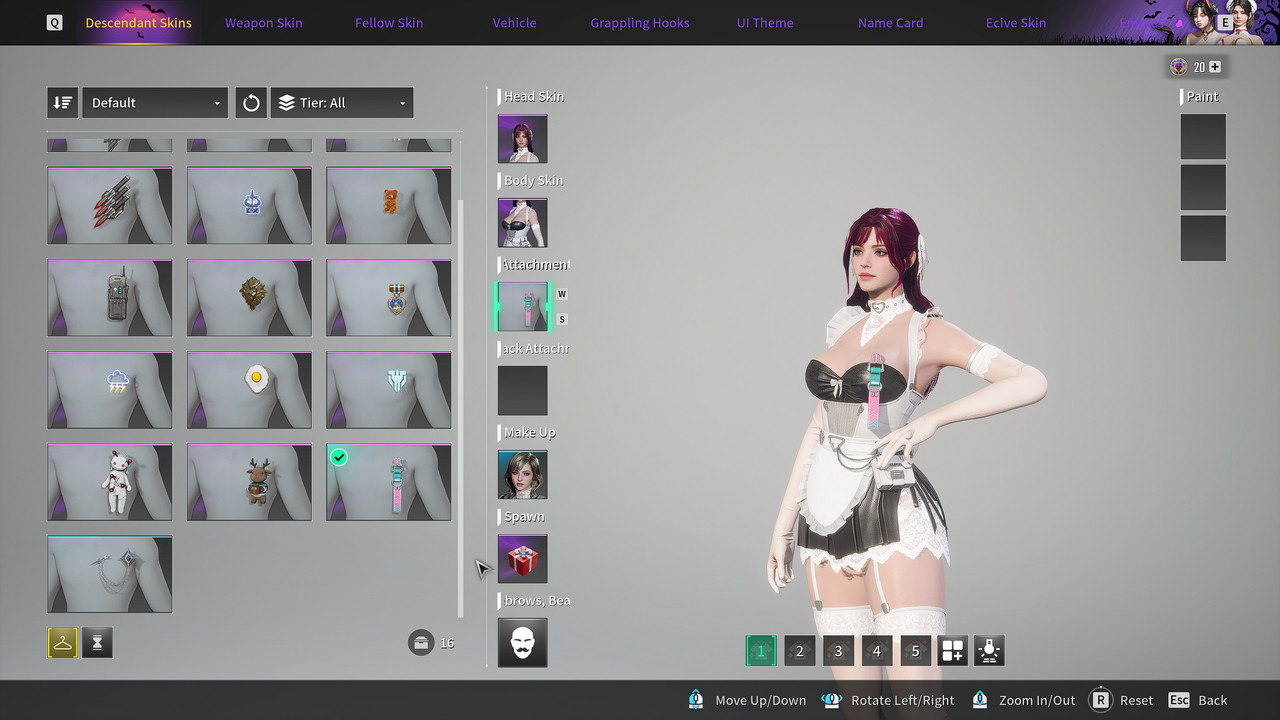The width and height of the screenshot is (1280, 720).
Task: Select the heart medal ribbon attachment
Action: pos(389,298)
